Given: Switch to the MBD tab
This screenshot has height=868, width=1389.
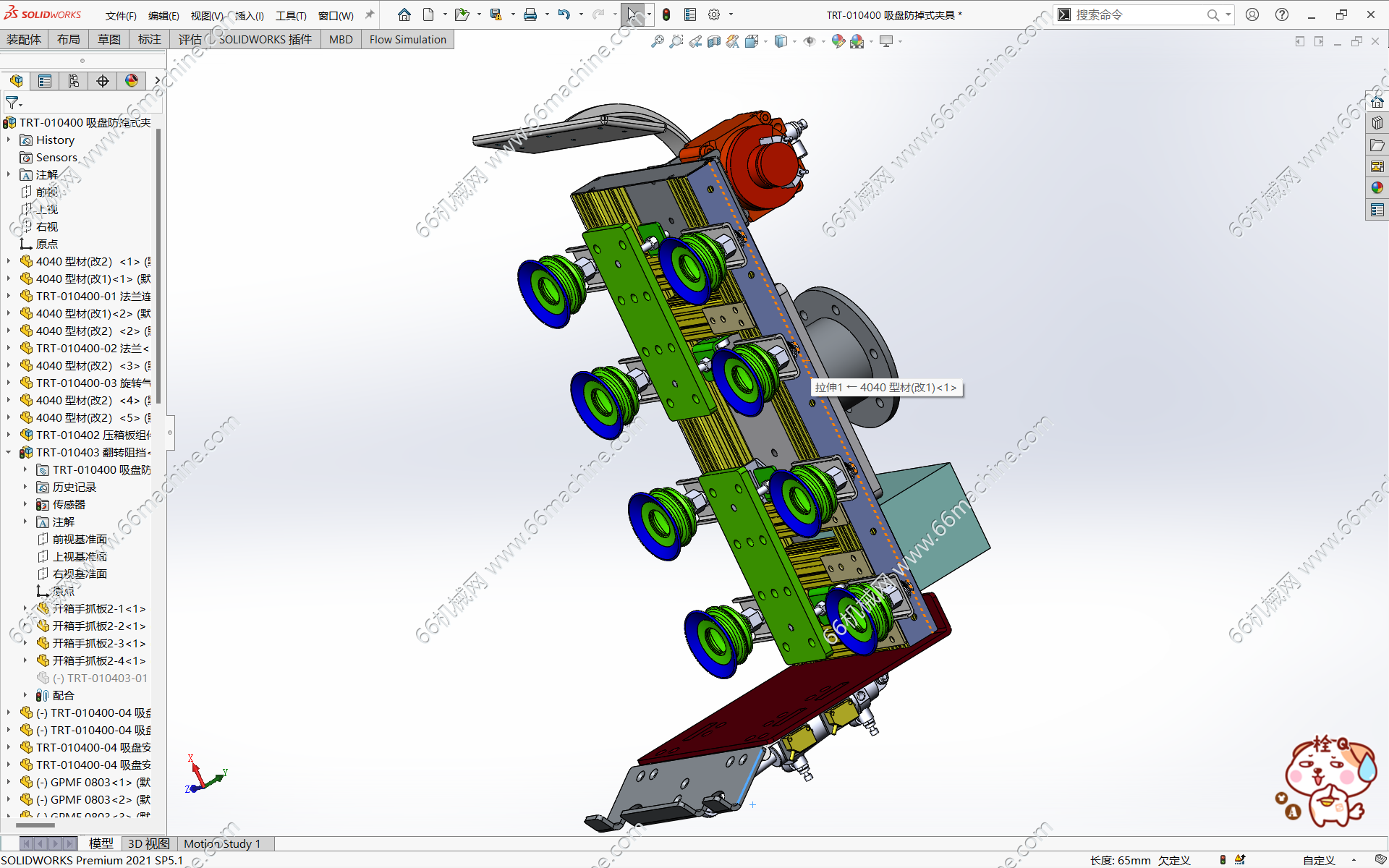Looking at the screenshot, I should (x=341, y=40).
